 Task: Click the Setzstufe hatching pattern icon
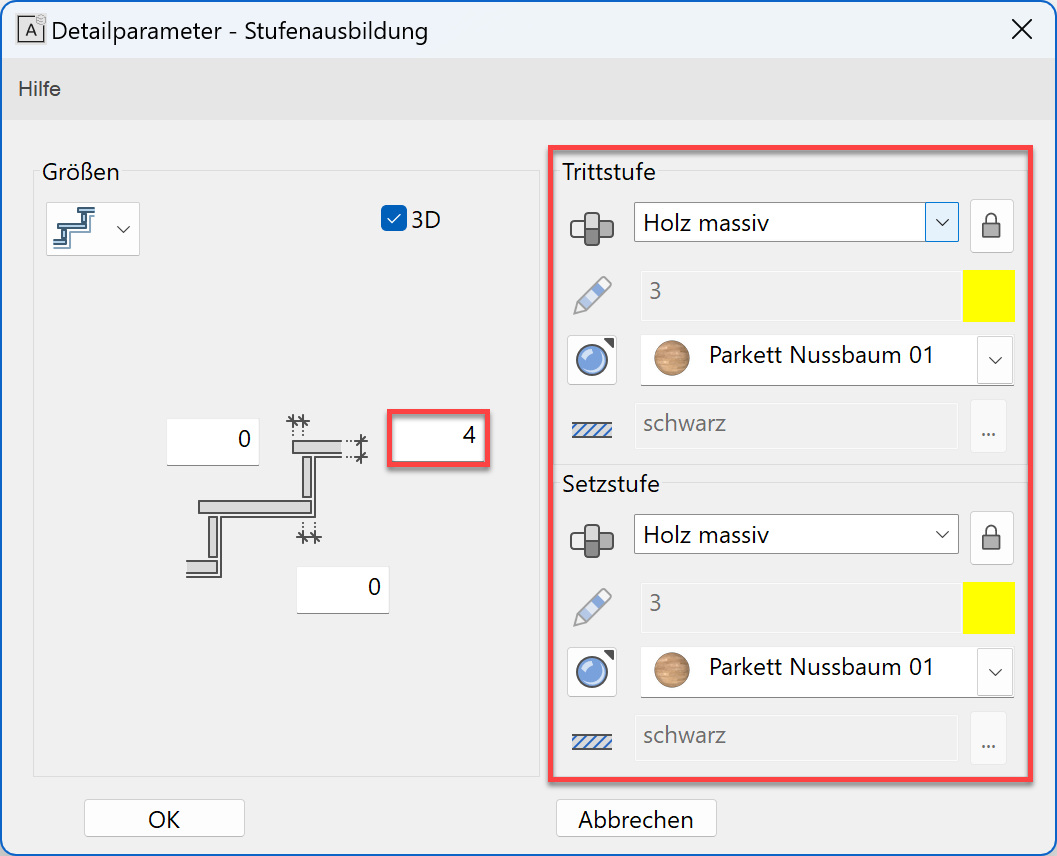click(591, 741)
